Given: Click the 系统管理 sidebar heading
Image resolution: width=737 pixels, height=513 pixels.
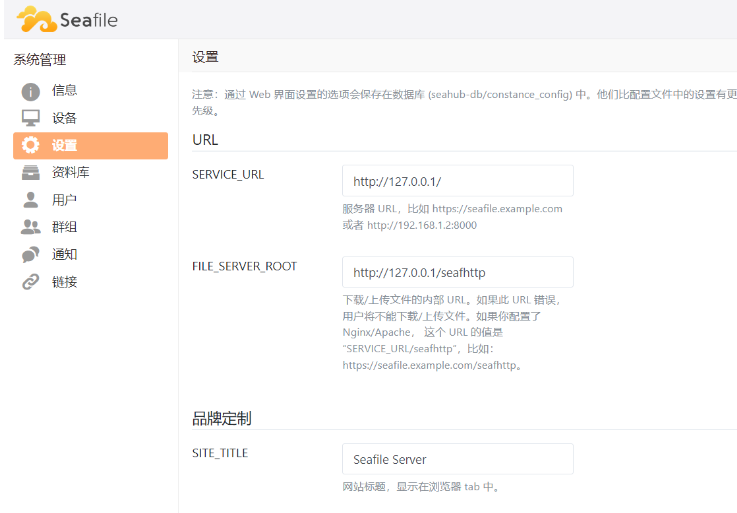Looking at the screenshot, I should point(39,60).
